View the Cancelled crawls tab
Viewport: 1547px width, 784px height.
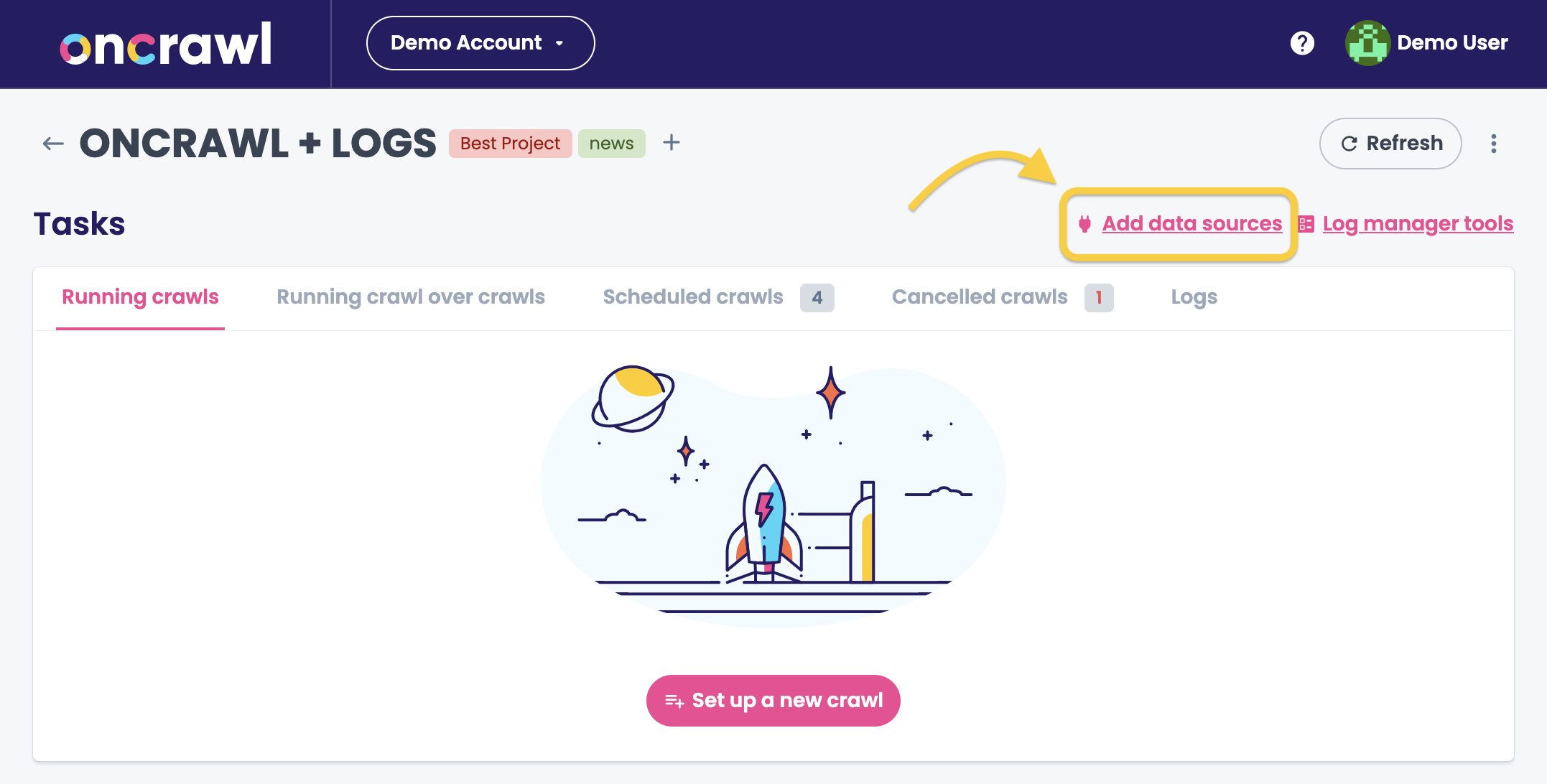tap(980, 297)
